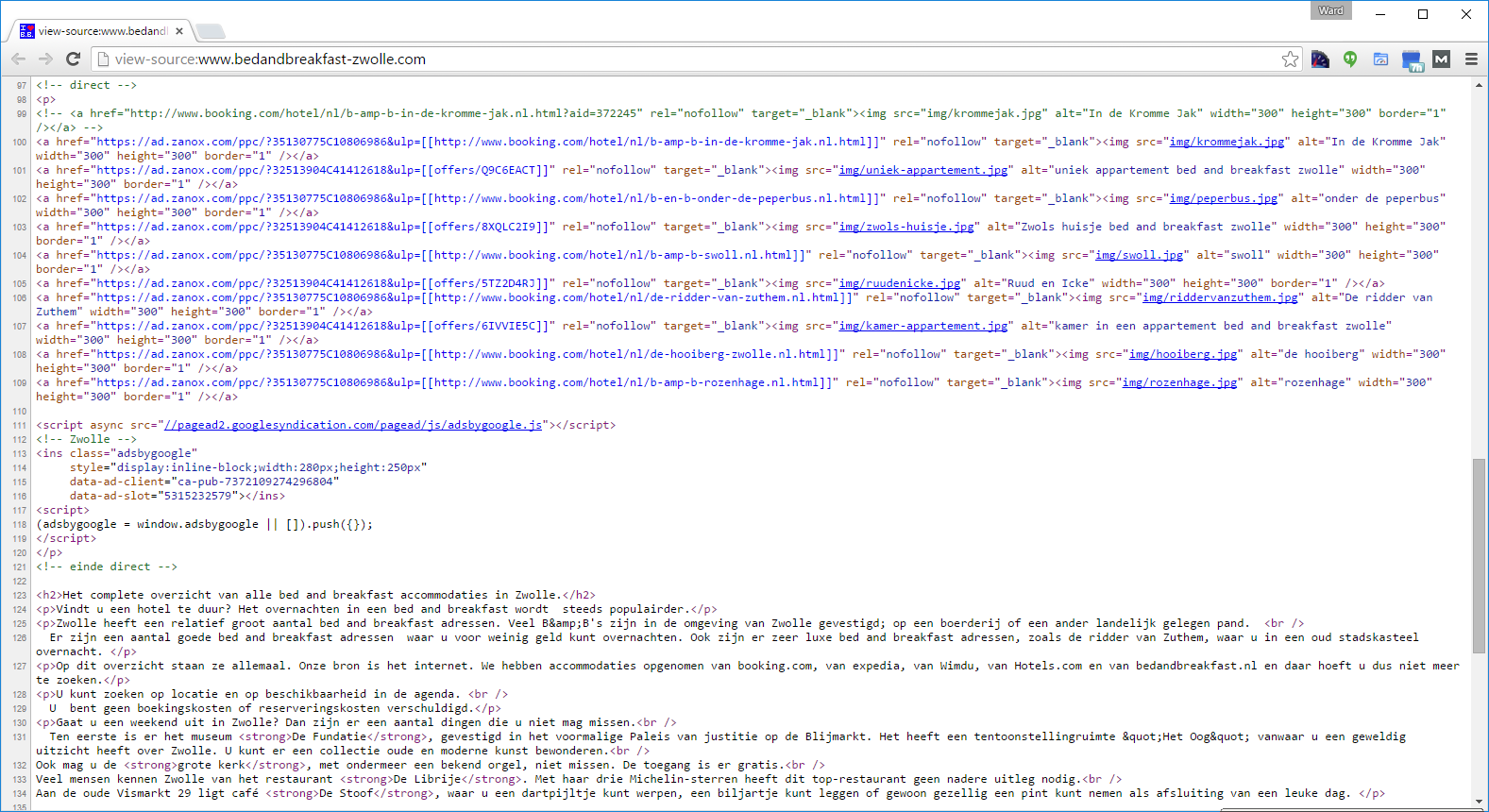Click the scrollbar down arrow
1489x812 pixels.
(x=1479, y=801)
